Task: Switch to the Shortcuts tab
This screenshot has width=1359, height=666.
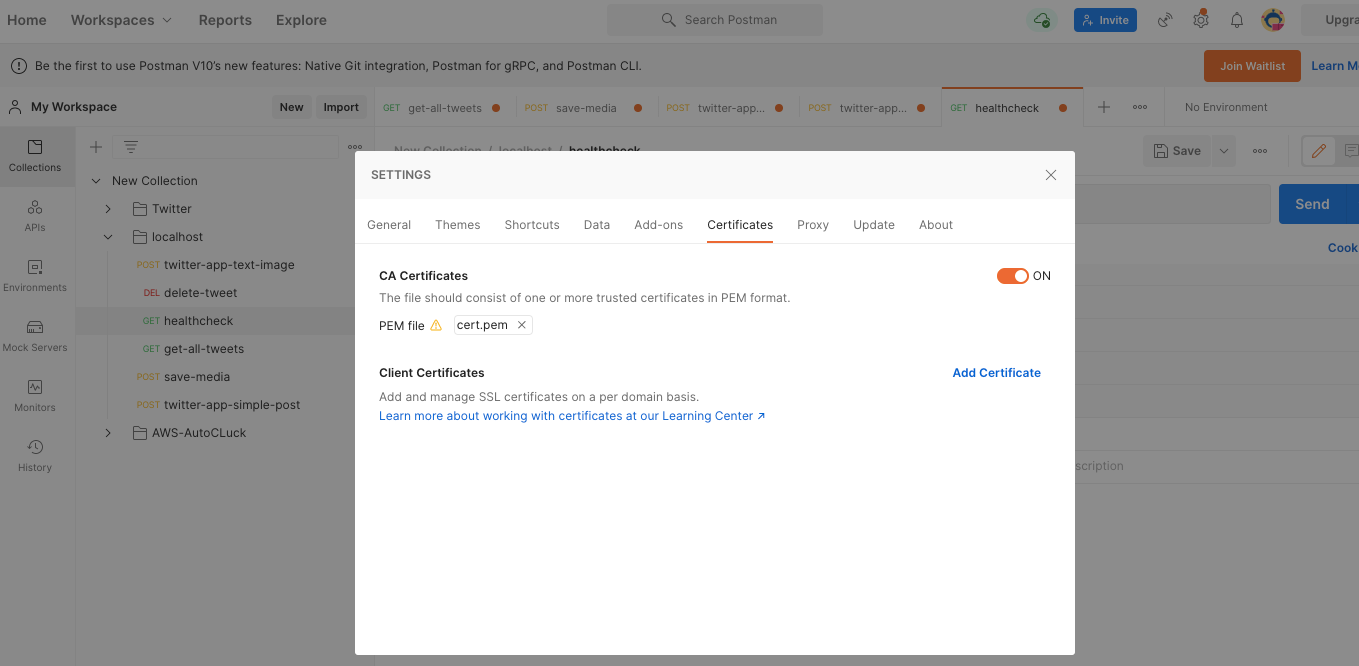Action: [532, 225]
